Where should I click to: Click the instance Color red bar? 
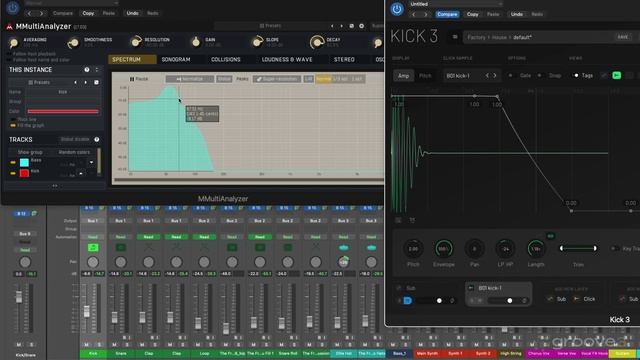click(x=63, y=111)
